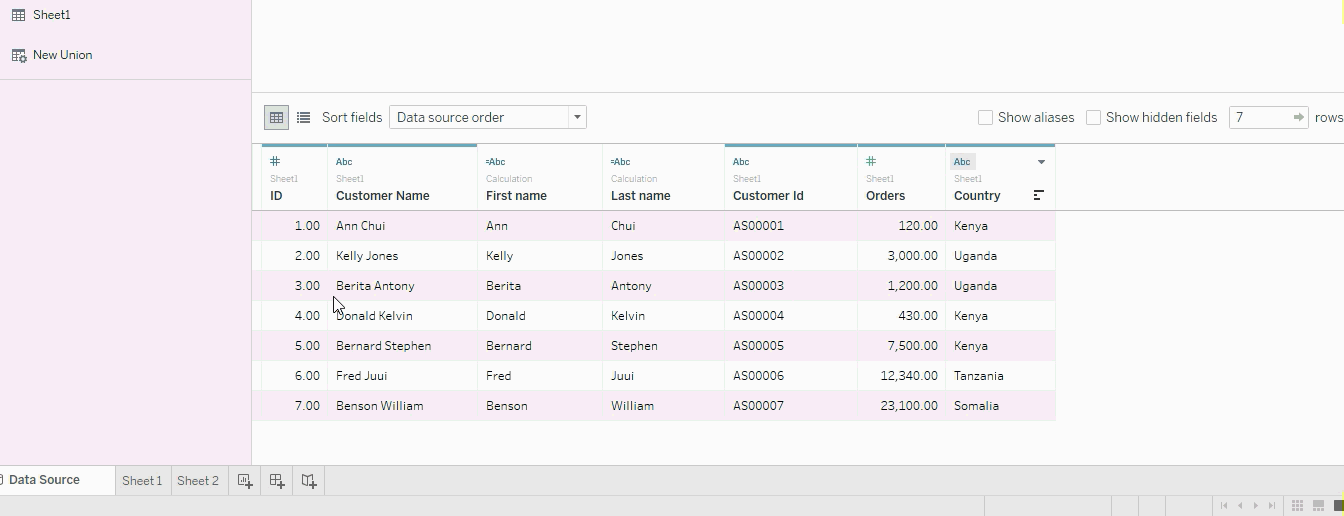This screenshot has height=516, width=1344.
Task: Click the Sheet1 table icon in left pane
Action: coord(19,15)
